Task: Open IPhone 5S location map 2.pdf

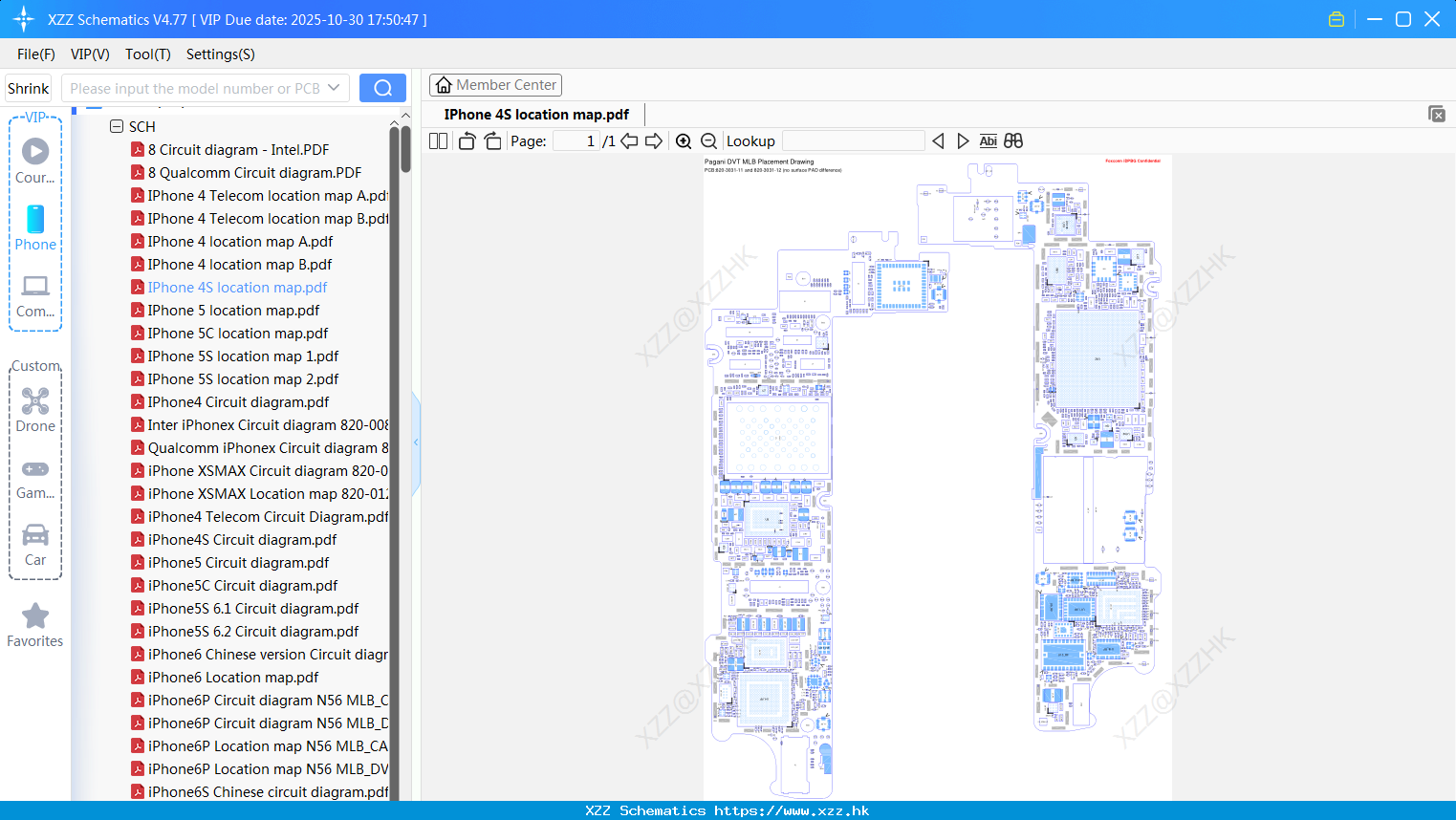Action: click(x=243, y=378)
